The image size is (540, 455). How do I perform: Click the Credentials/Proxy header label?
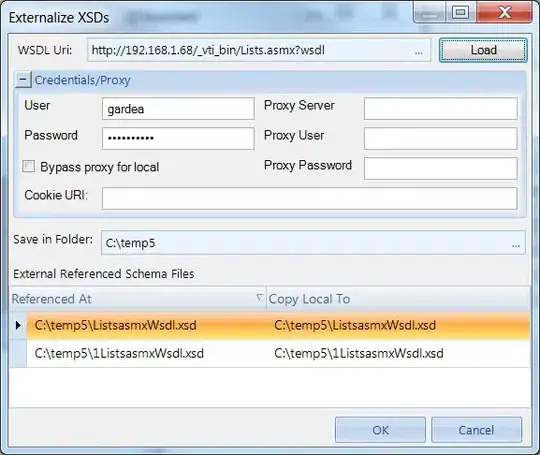pyautogui.click(x=83, y=80)
